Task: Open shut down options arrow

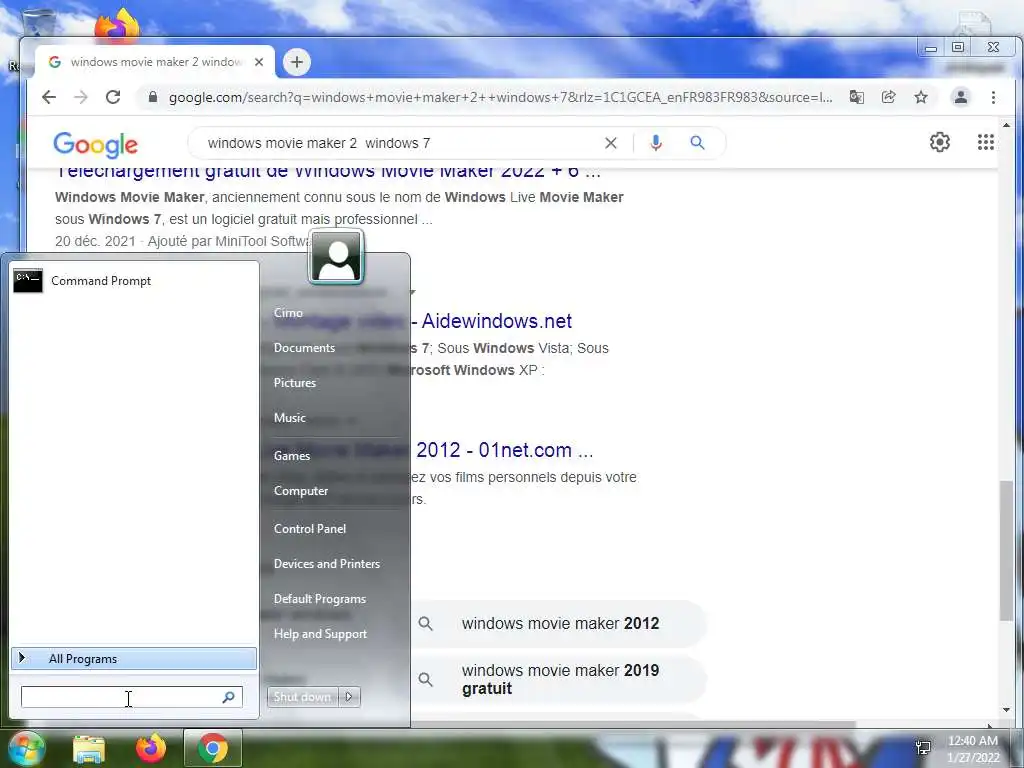Action: point(349,697)
